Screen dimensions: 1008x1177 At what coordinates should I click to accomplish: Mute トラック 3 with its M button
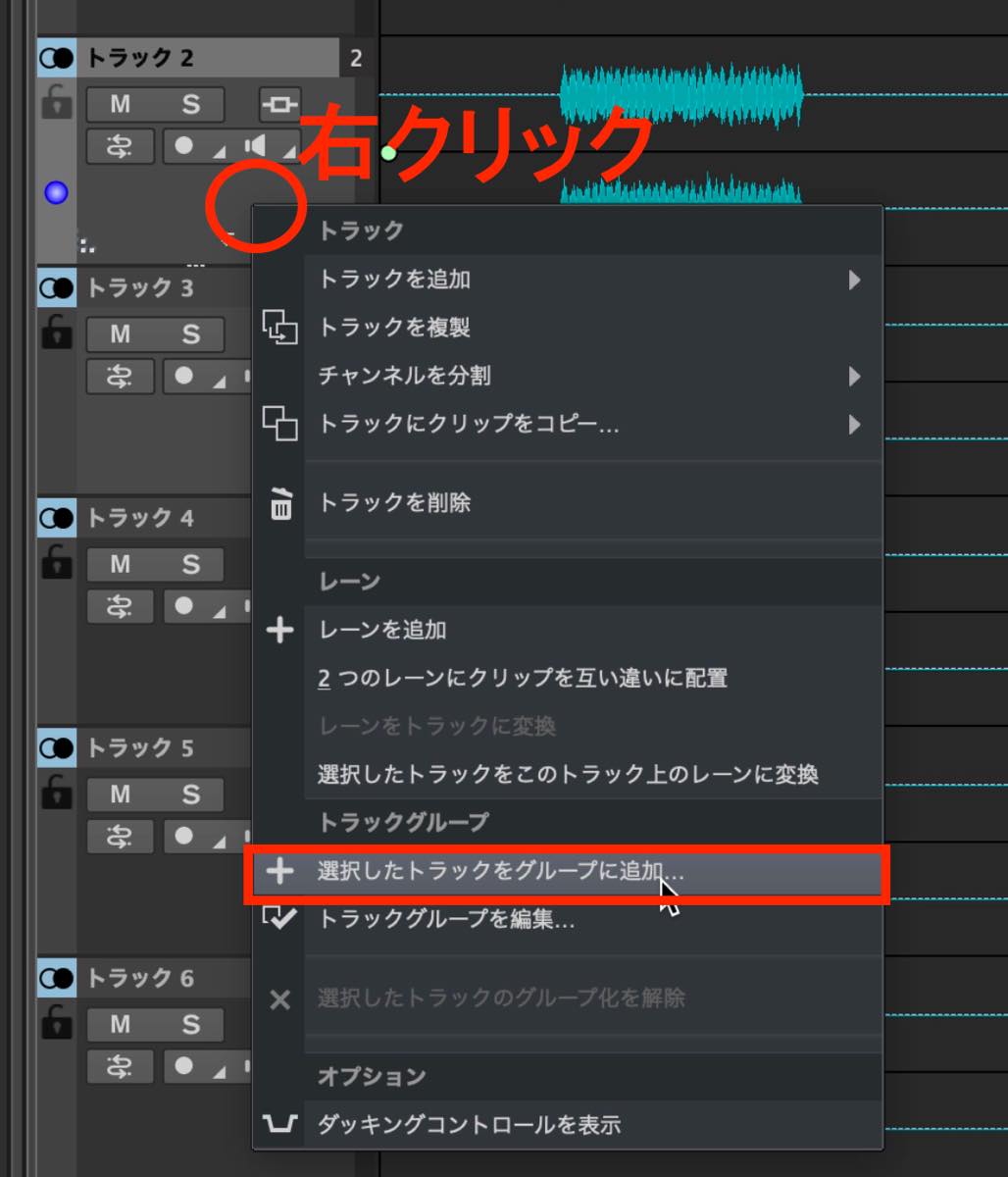pyautogui.click(x=120, y=333)
